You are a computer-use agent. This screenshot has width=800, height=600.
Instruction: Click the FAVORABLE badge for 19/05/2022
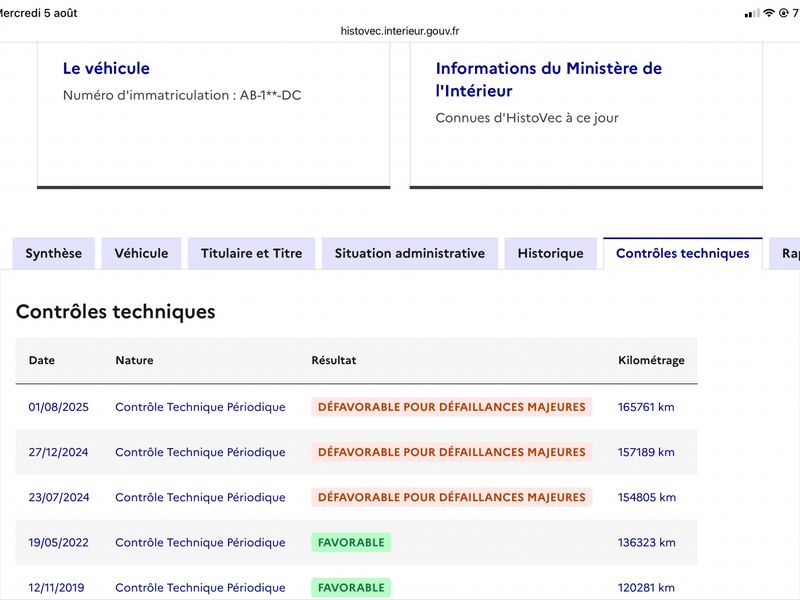click(x=351, y=542)
